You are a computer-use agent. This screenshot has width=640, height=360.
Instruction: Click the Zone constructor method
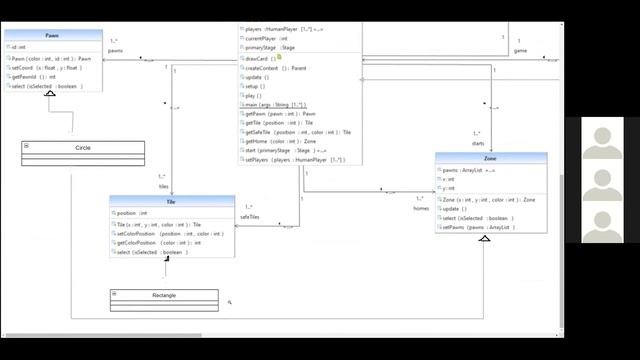tap(487, 200)
